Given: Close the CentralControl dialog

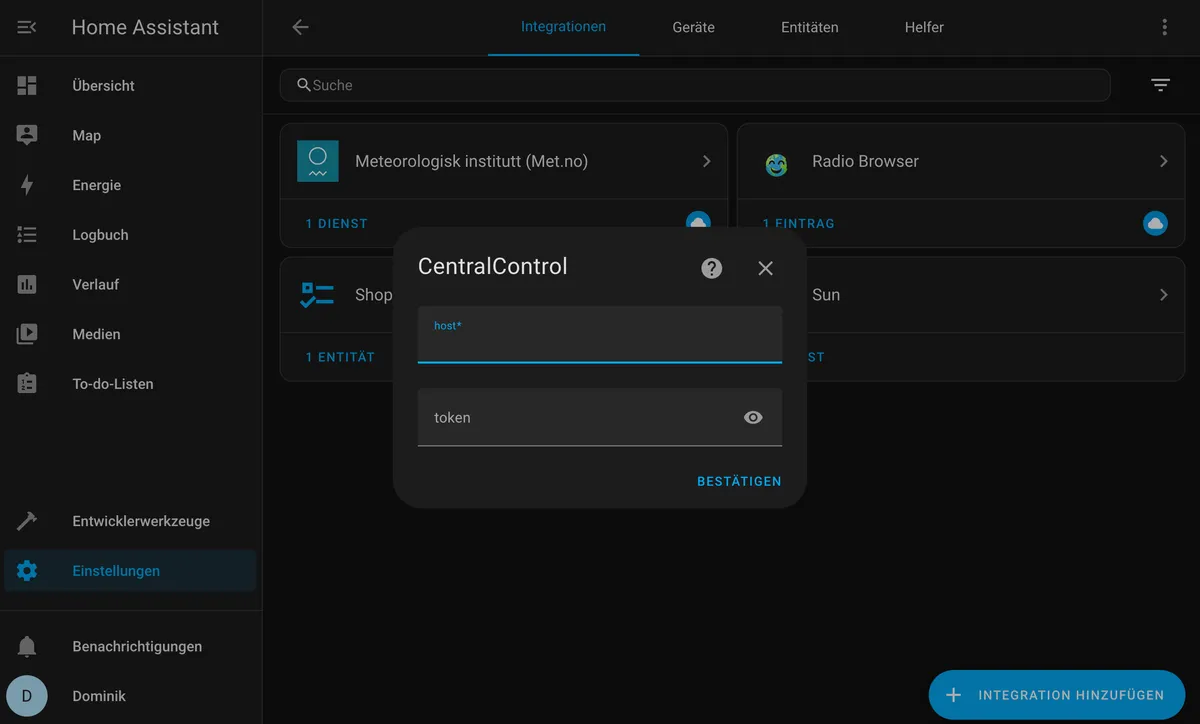Looking at the screenshot, I should (x=766, y=268).
